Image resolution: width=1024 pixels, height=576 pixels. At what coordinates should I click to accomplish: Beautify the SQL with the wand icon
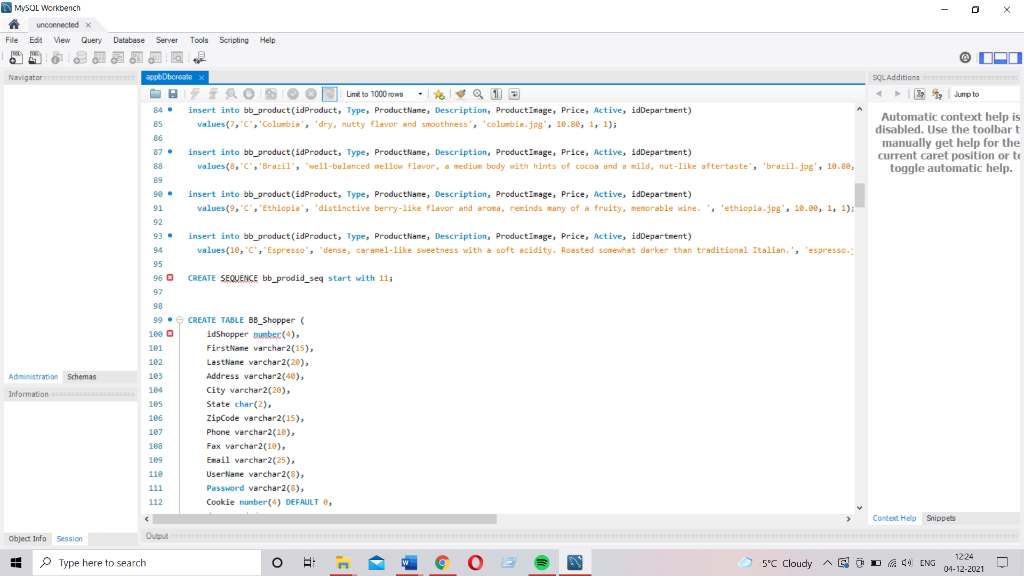coord(459,93)
